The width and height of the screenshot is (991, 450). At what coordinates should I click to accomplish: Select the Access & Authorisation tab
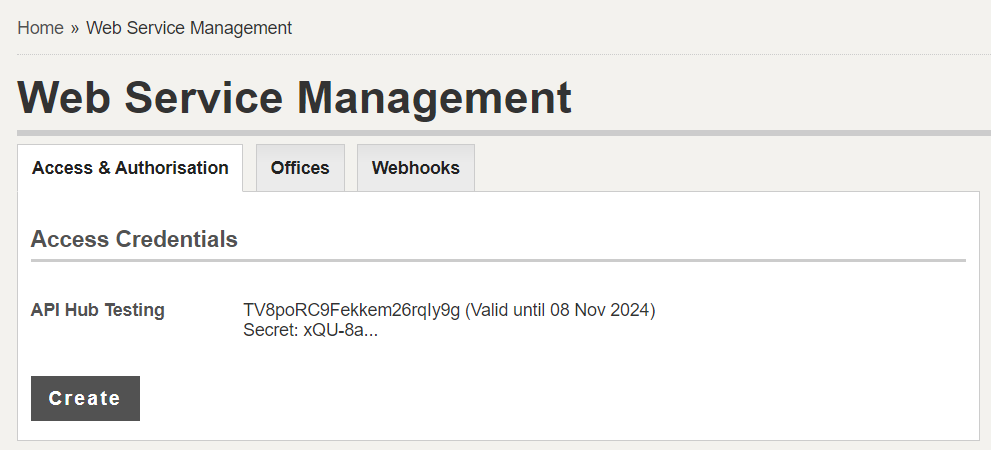coord(130,168)
